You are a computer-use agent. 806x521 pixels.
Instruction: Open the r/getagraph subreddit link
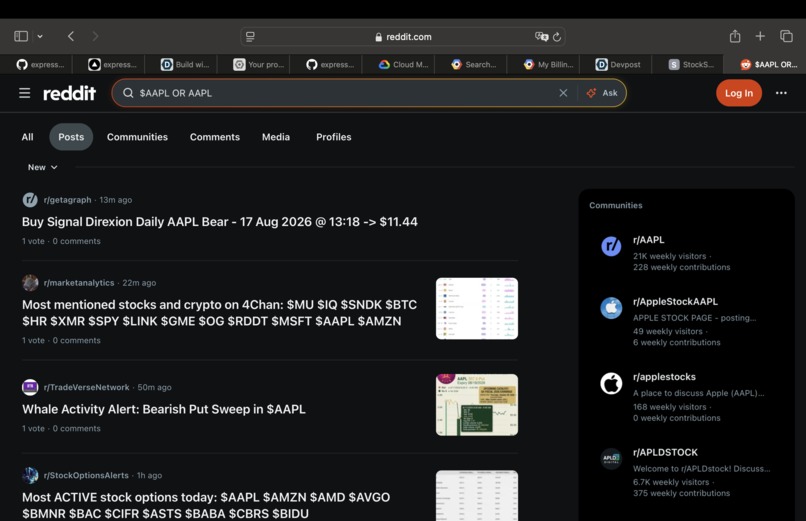pyautogui.click(x=67, y=200)
